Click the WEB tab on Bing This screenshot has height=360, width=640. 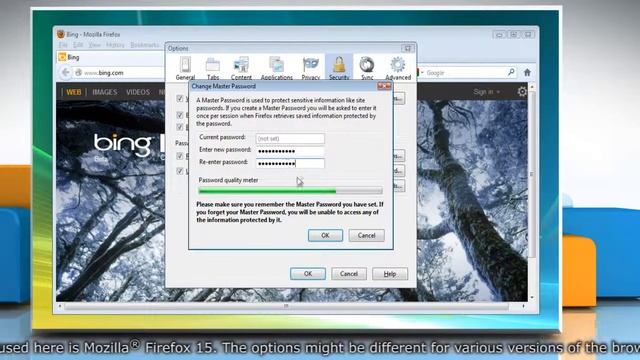(x=74, y=92)
